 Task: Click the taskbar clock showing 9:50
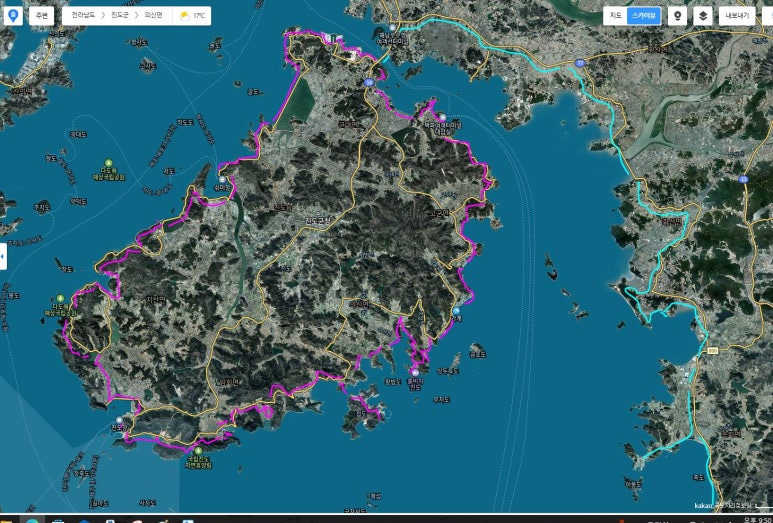(755, 519)
